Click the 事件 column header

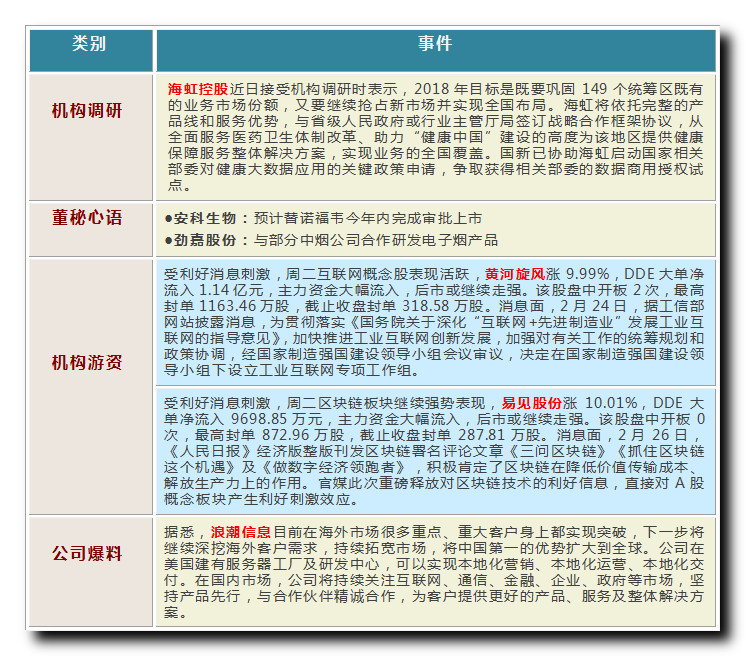point(435,50)
